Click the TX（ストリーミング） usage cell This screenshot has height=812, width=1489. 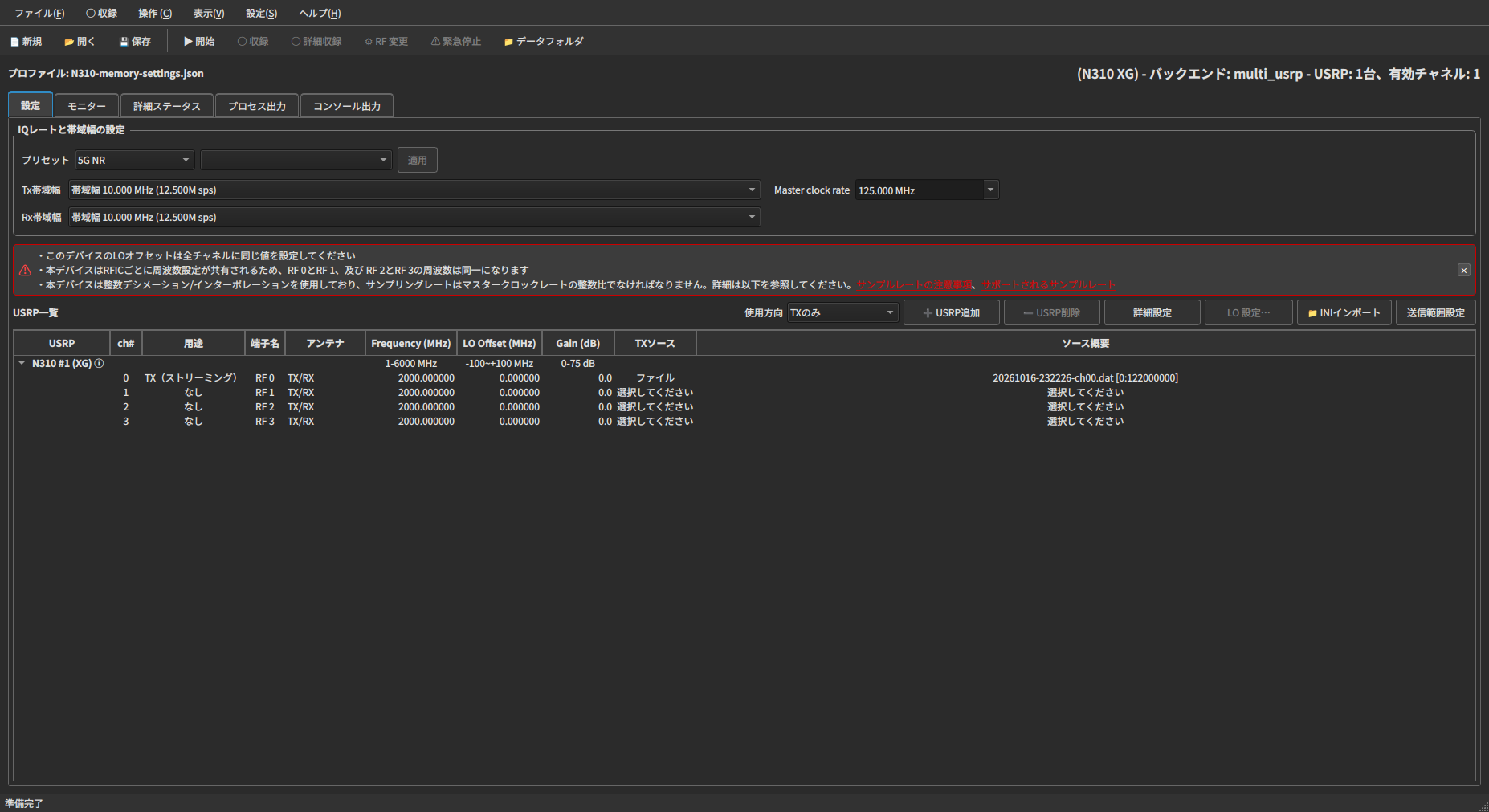(194, 378)
